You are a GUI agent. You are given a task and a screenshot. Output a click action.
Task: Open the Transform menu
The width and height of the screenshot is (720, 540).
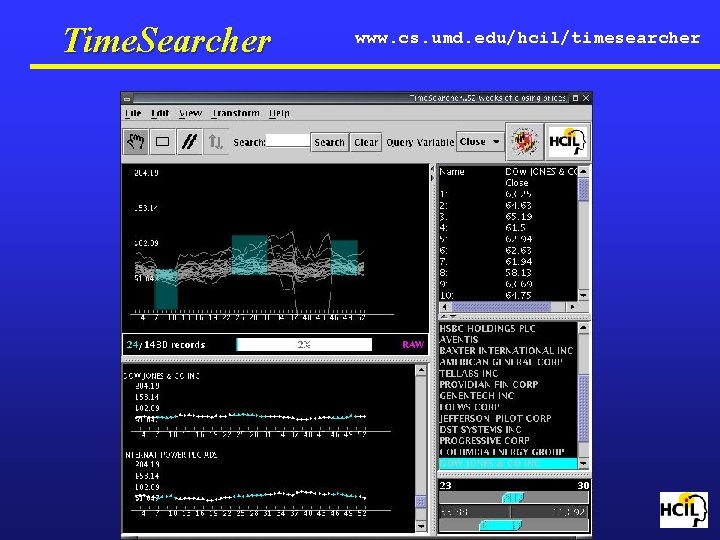click(236, 113)
